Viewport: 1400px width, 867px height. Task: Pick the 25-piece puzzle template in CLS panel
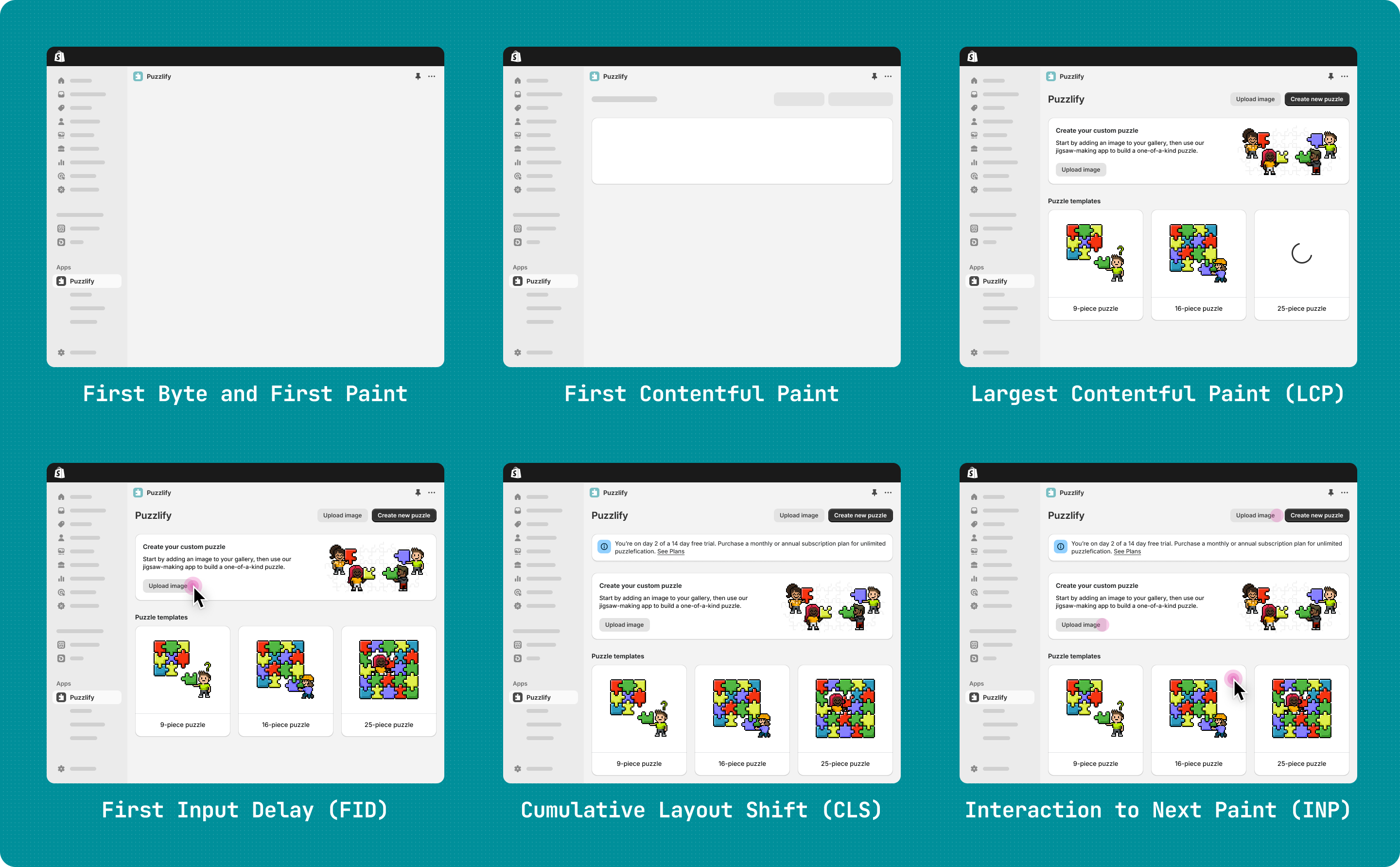coord(845,720)
